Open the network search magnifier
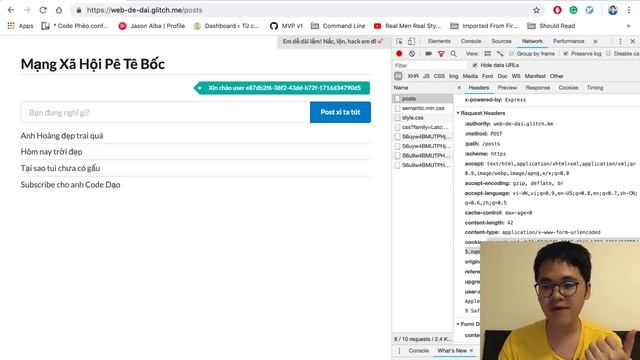 tap(453, 53)
